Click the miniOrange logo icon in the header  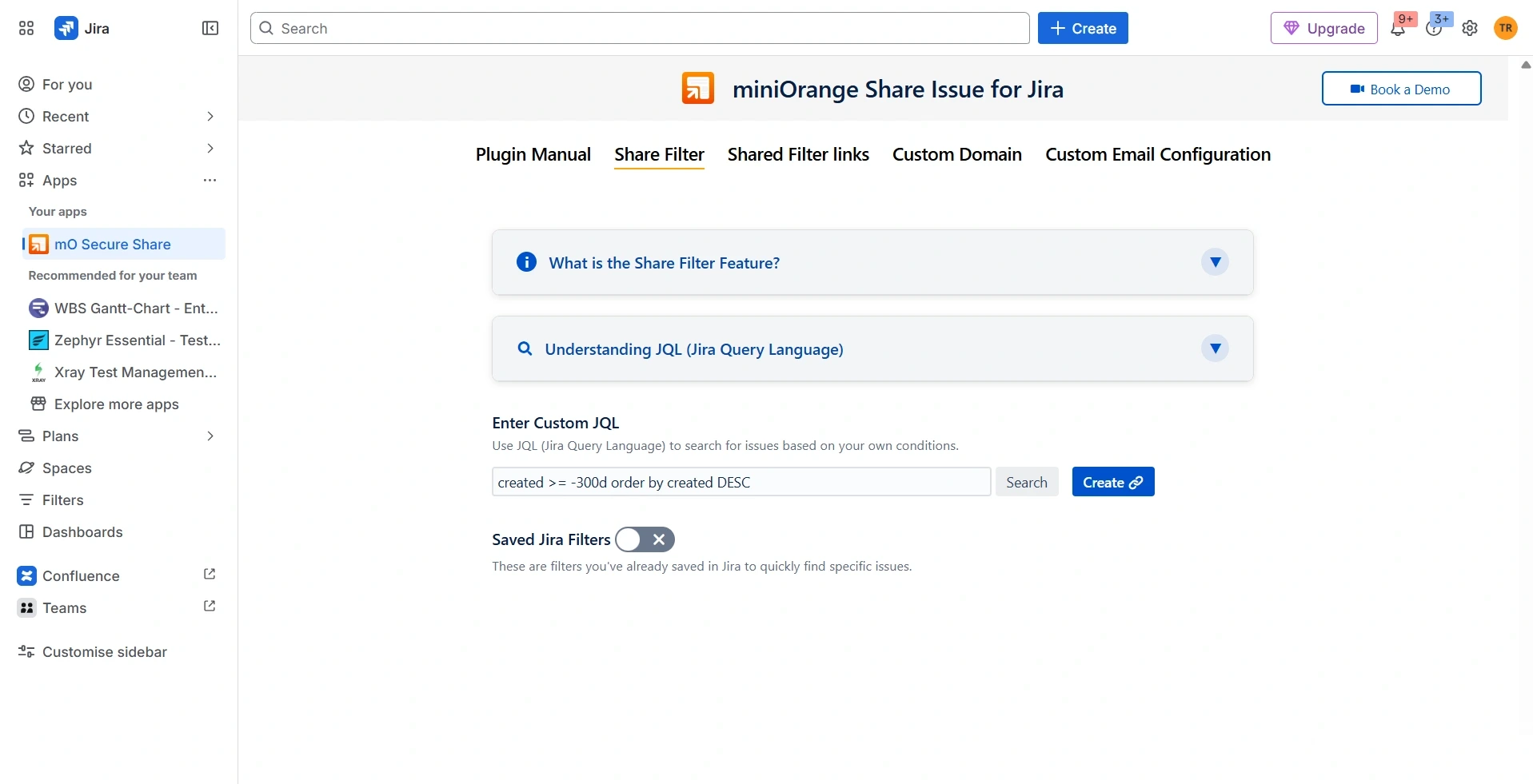697,89
